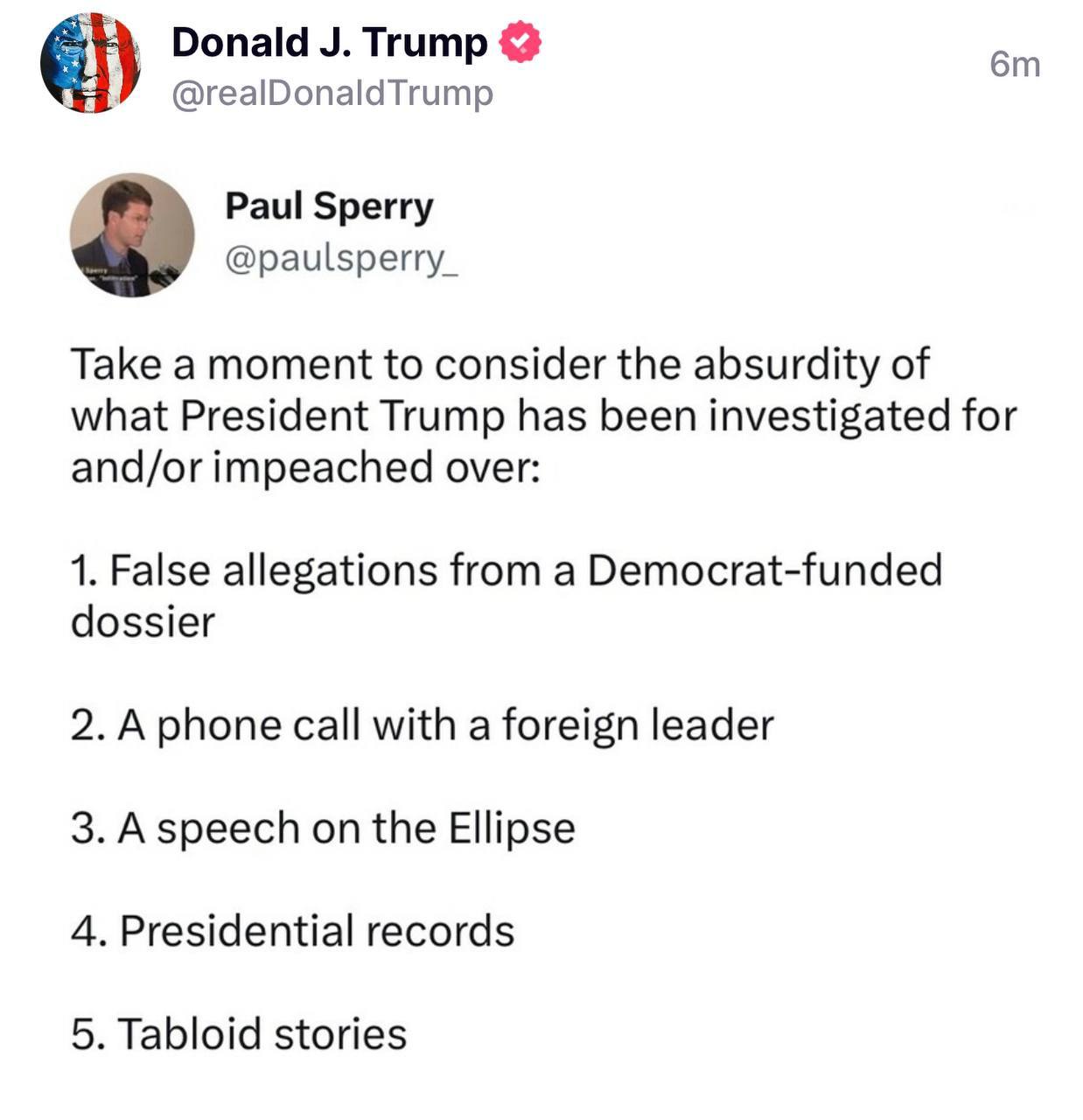
Task: Click list item 1 about false allegations
Action: pyautogui.click(x=506, y=570)
